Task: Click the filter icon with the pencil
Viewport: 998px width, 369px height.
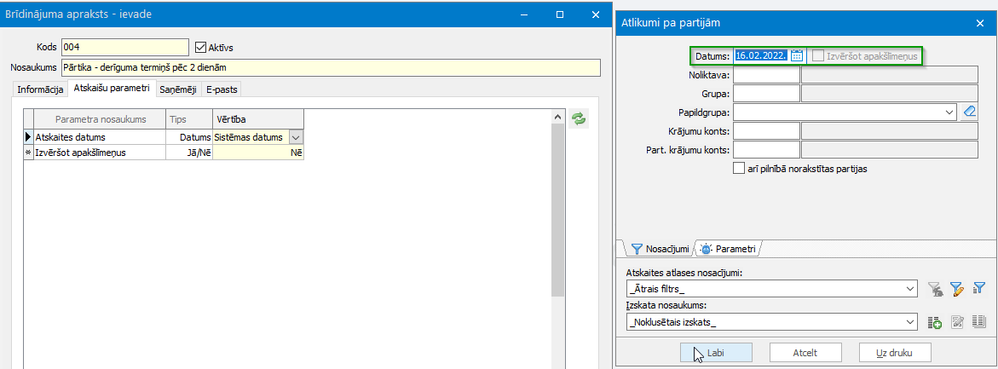Action: pos(957,289)
